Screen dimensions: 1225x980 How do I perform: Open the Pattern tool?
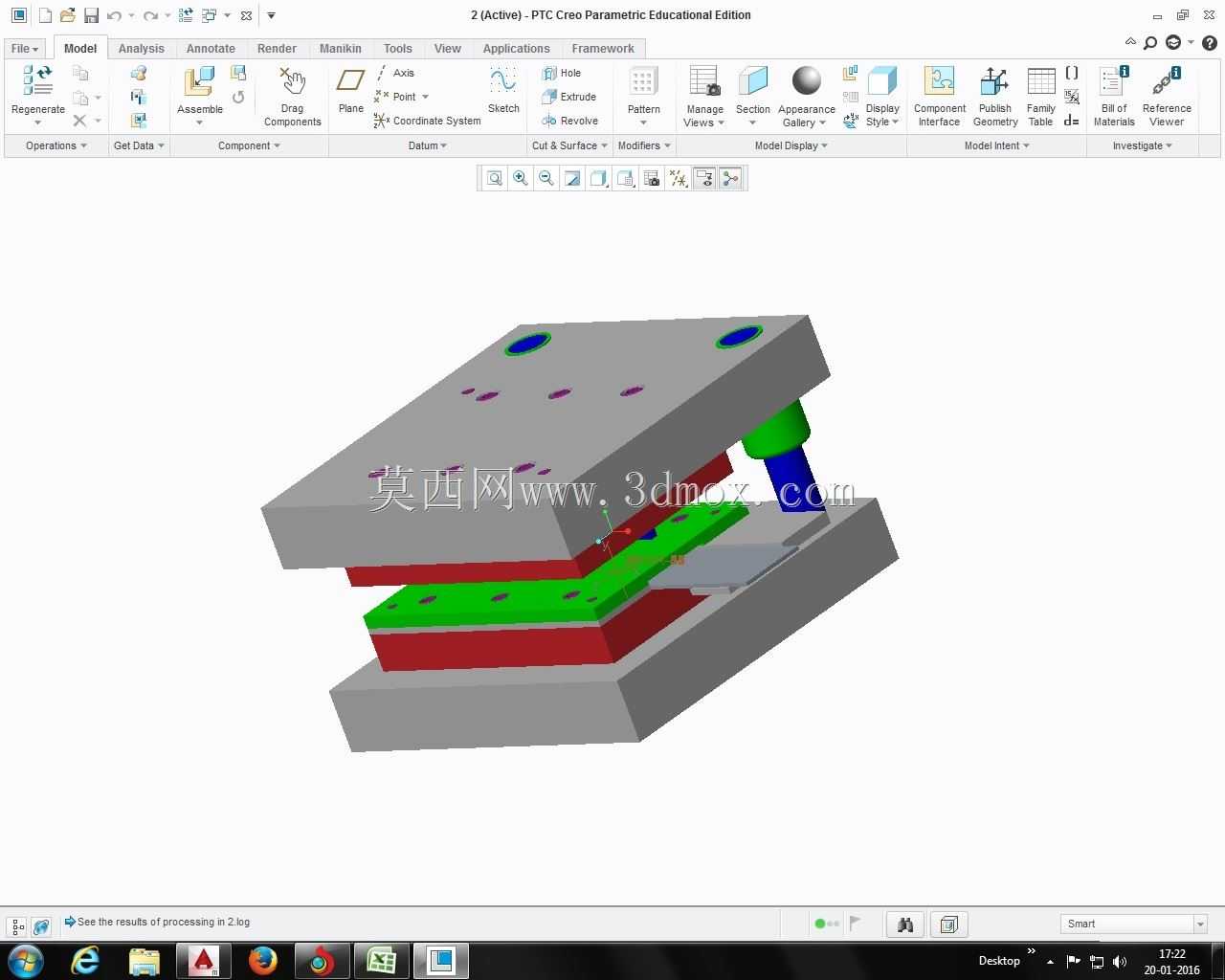[643, 96]
